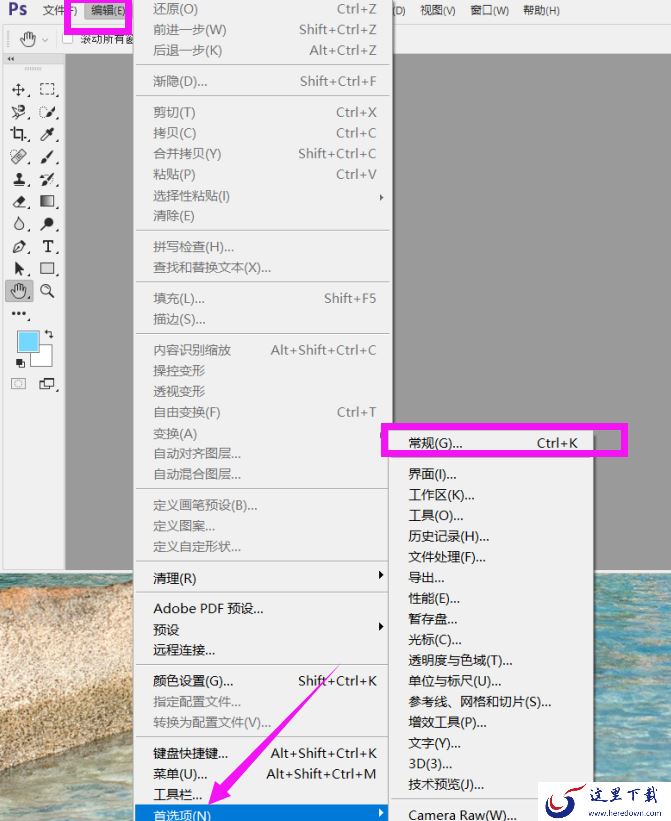671x821 pixels.
Task: Select the Dodge tool
Action: click(47, 224)
